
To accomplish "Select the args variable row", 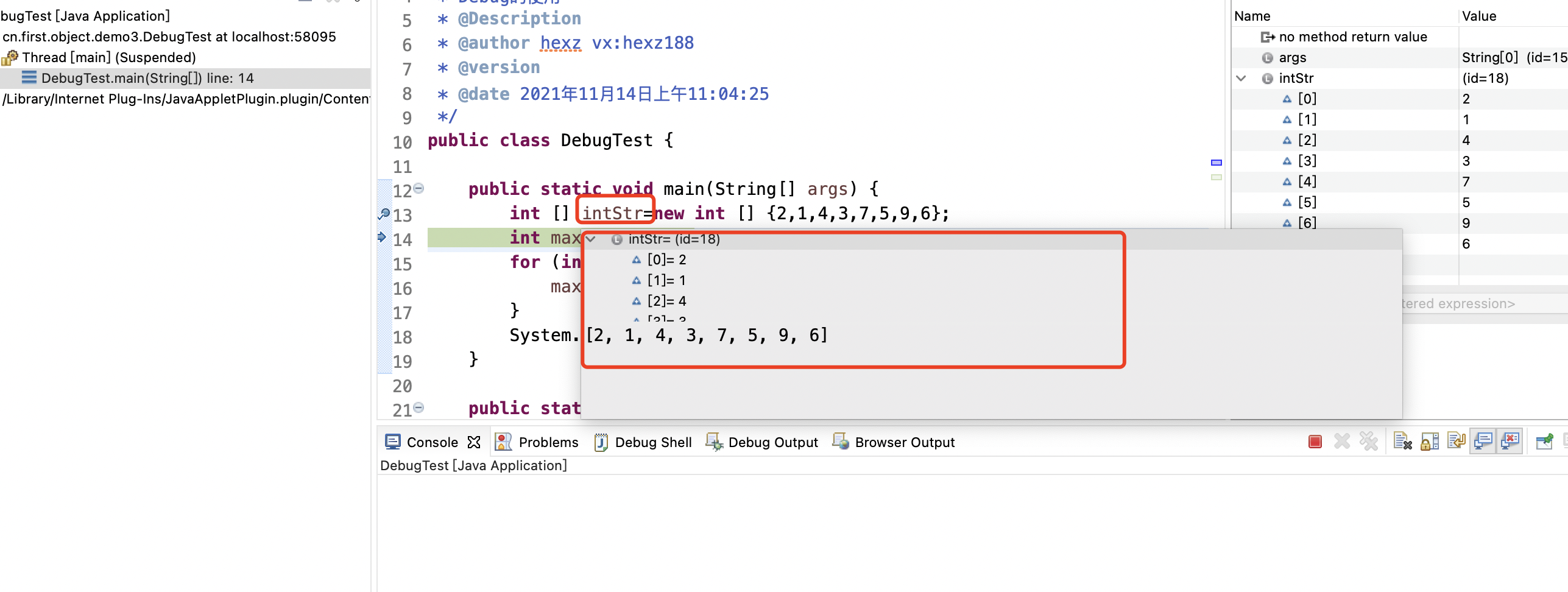I will (x=1292, y=58).
